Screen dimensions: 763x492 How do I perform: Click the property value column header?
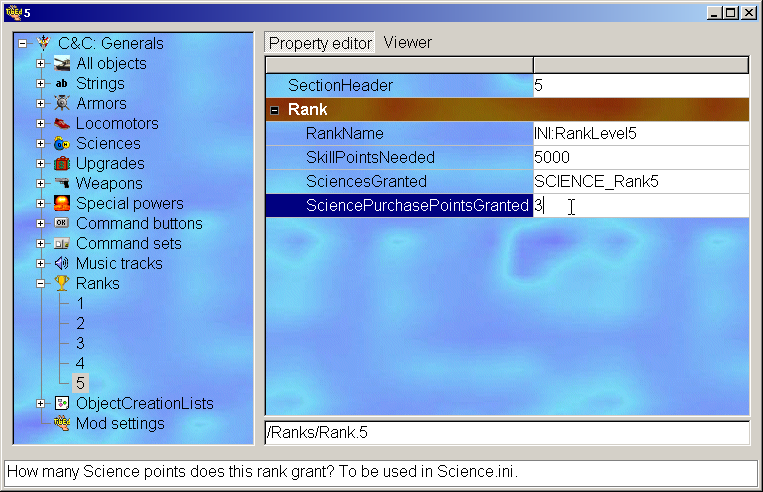(x=641, y=65)
